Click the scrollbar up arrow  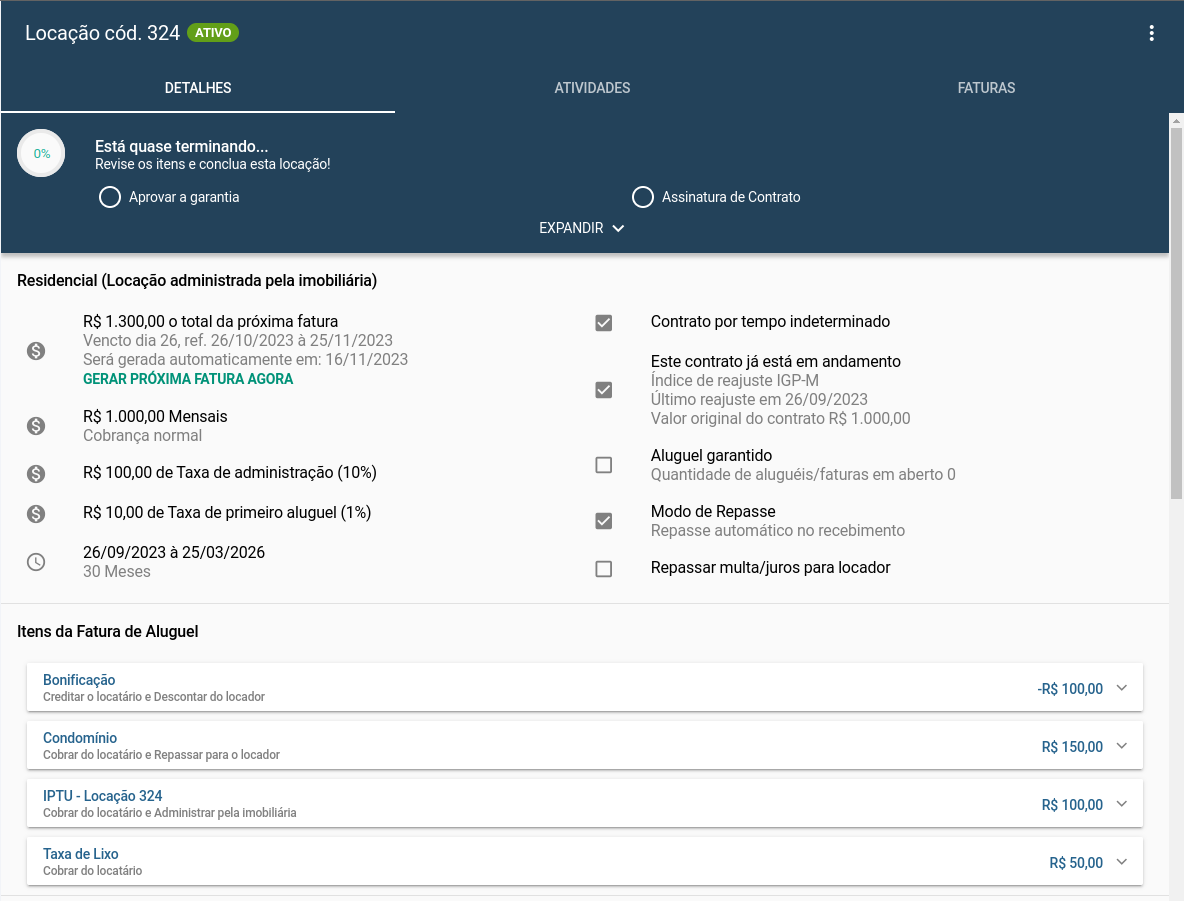coord(1176,119)
